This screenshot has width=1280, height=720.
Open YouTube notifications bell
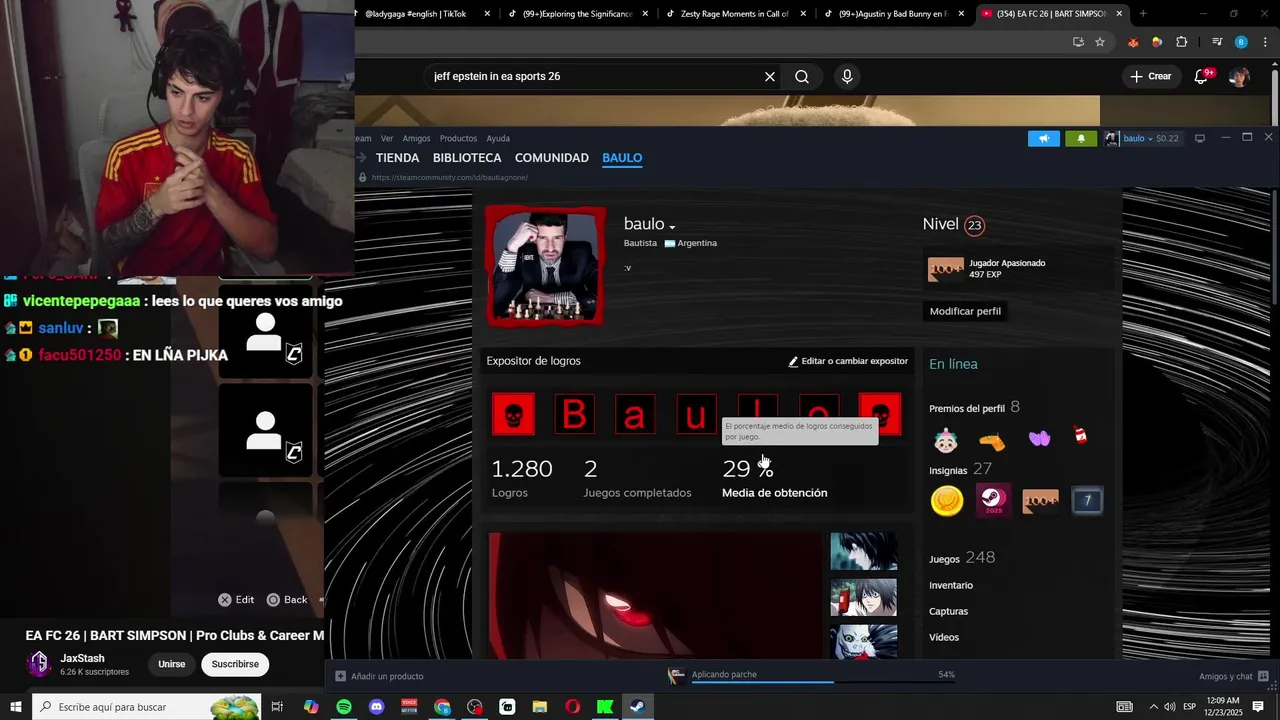(1202, 76)
